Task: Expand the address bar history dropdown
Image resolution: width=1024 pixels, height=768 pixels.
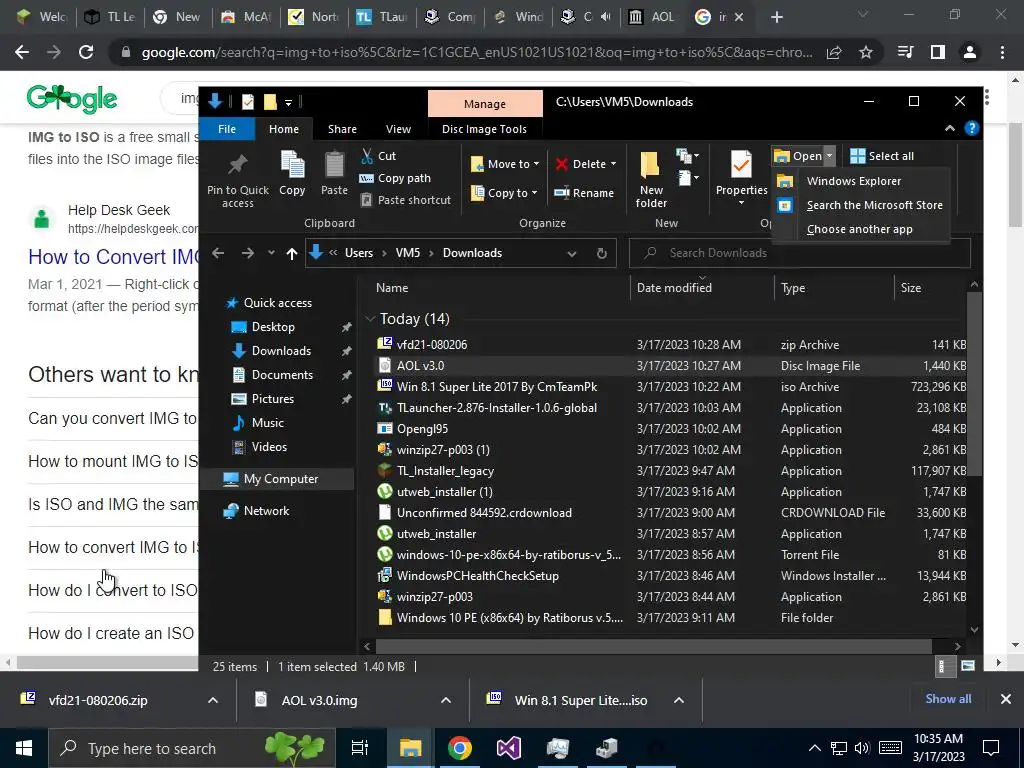Action: coord(571,253)
